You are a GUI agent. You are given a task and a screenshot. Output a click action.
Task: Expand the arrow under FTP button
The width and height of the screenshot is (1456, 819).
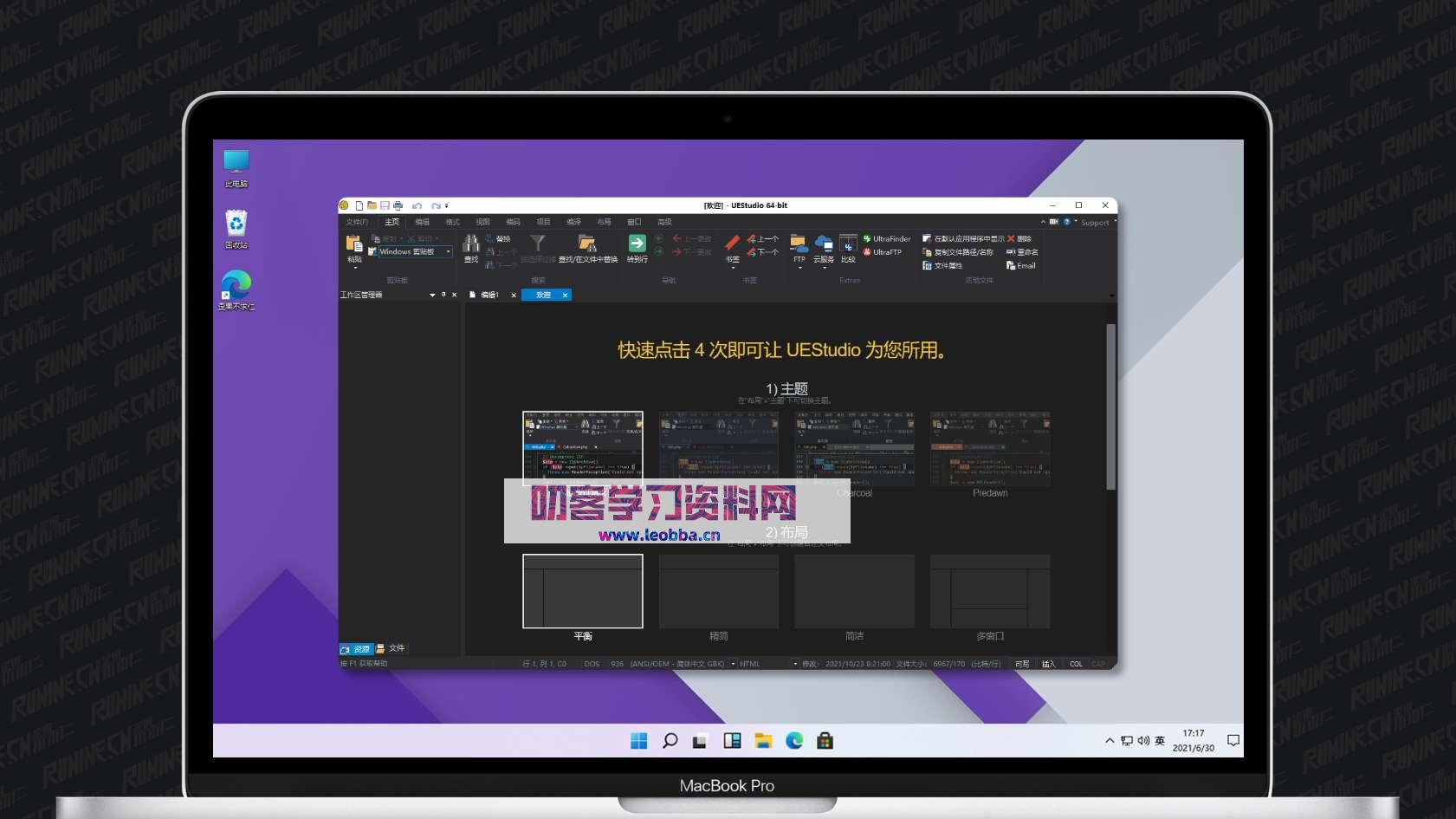coord(799,268)
